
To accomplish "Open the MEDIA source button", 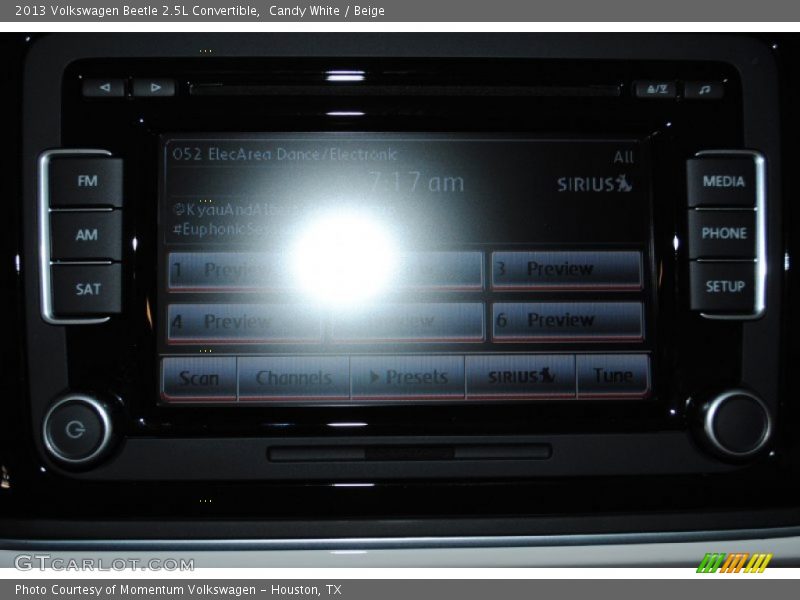I will click(x=722, y=181).
